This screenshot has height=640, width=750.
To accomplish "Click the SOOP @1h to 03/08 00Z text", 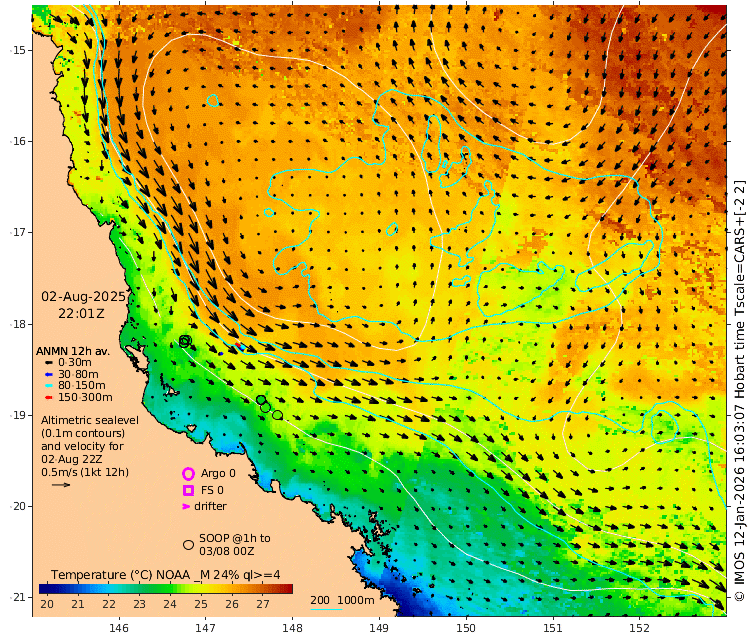I will pos(235,545).
